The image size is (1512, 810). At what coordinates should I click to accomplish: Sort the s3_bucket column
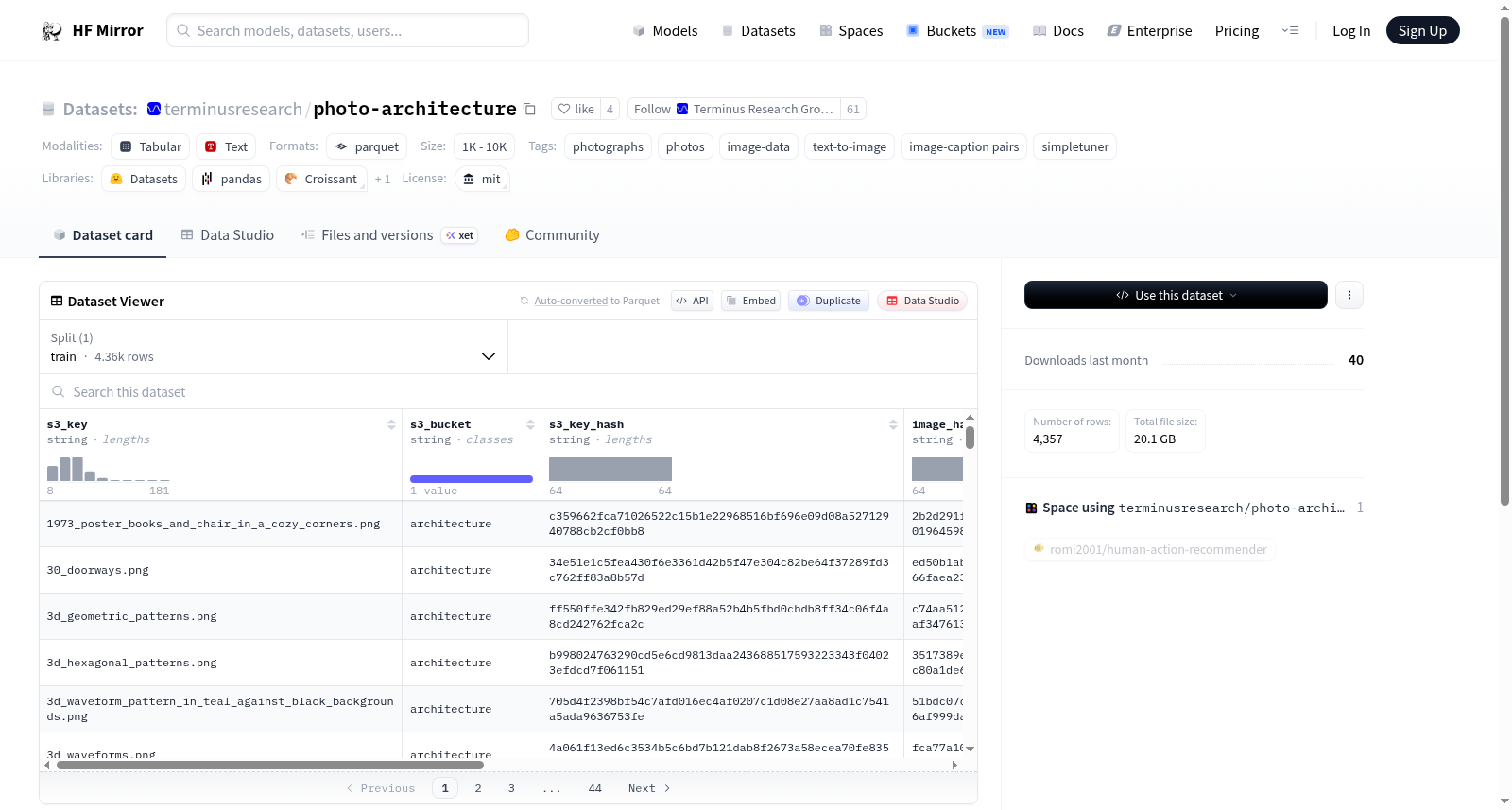(530, 425)
